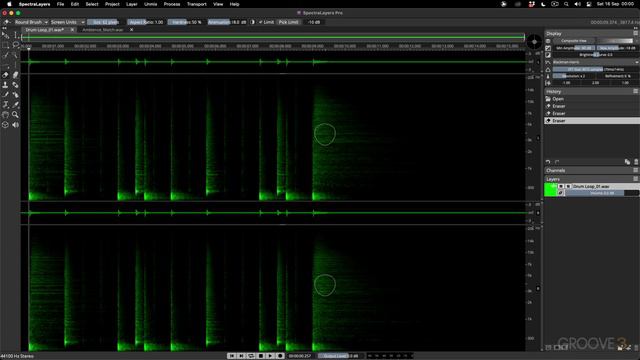
Task: Select the healing tool beside Clone Stamp
Action: coord(15,85)
